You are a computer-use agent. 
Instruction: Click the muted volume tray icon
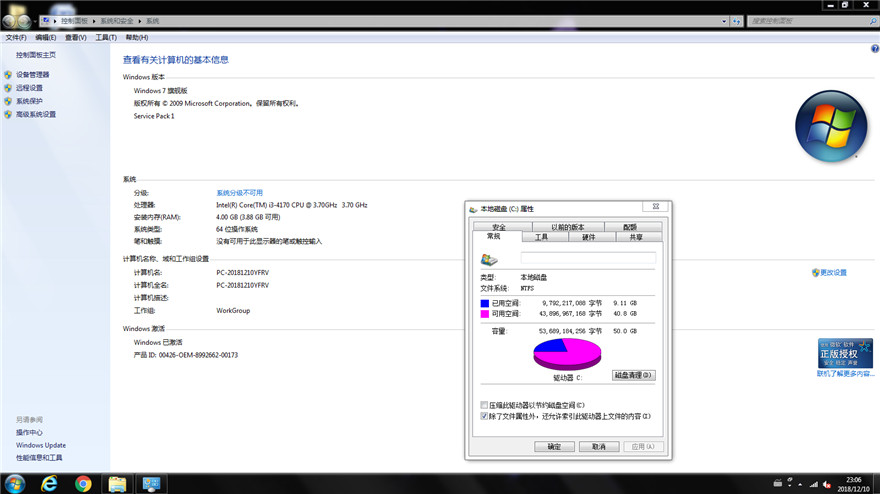click(x=827, y=484)
